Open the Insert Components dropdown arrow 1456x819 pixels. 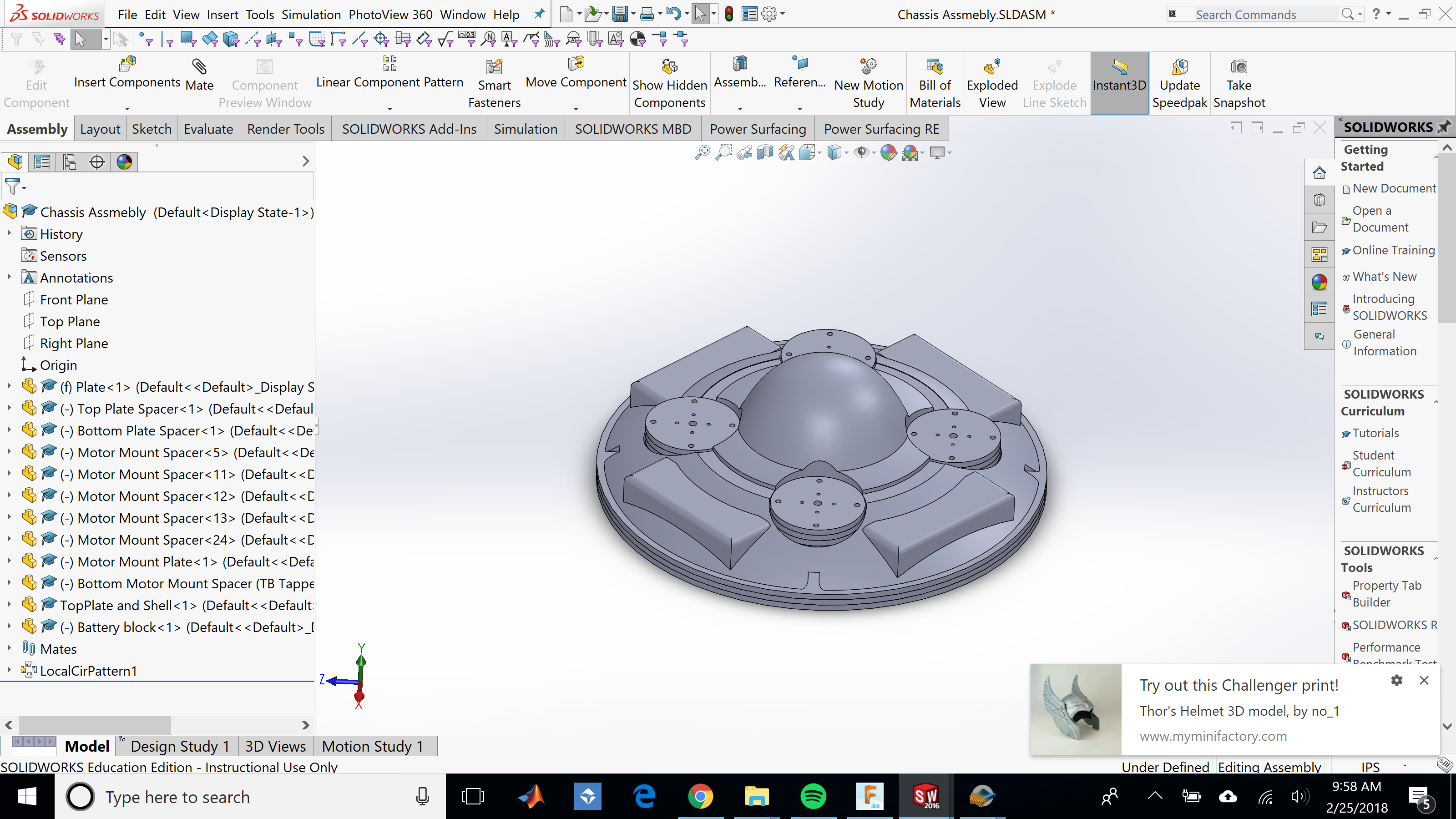click(x=127, y=108)
